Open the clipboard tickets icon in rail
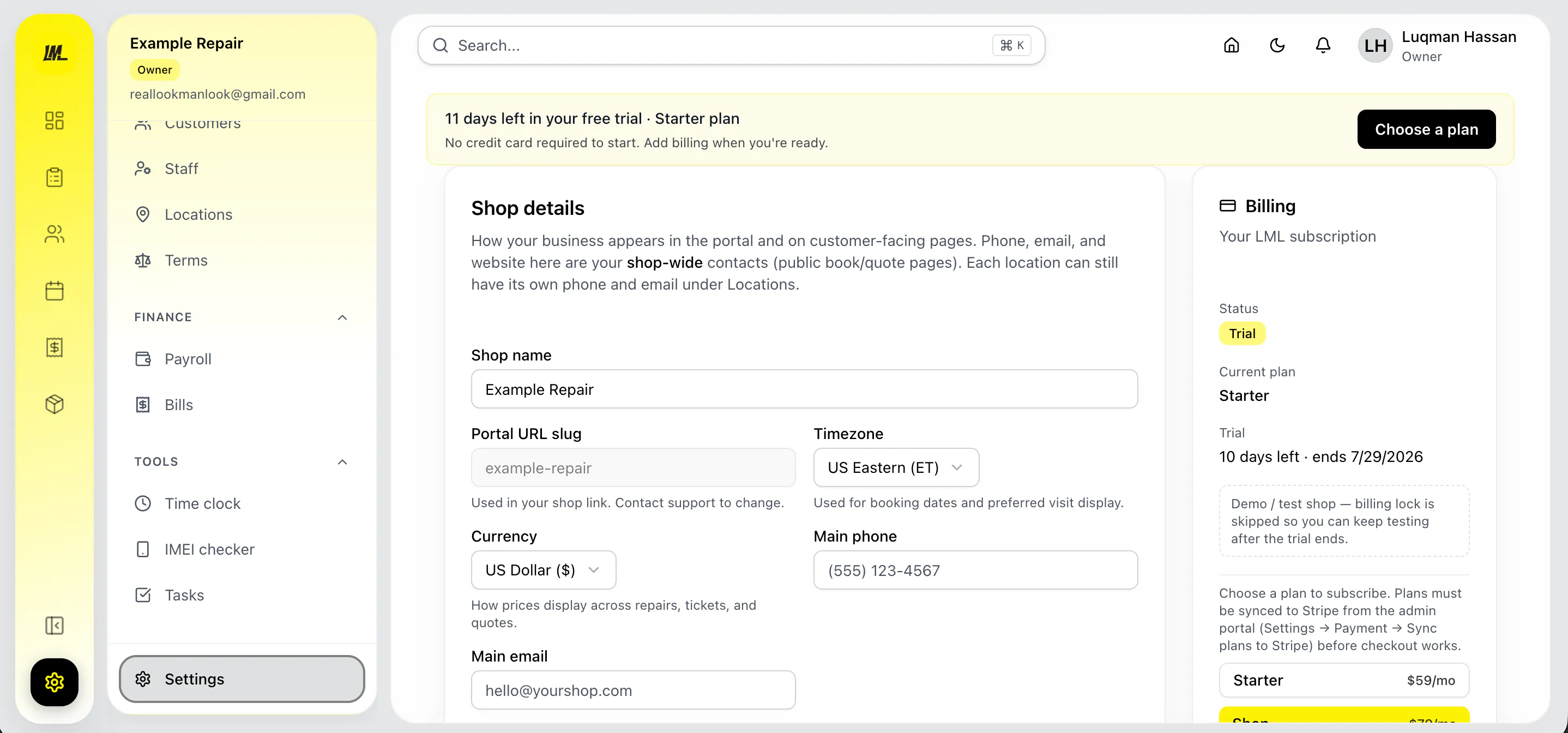The height and width of the screenshot is (733, 1568). (54, 177)
